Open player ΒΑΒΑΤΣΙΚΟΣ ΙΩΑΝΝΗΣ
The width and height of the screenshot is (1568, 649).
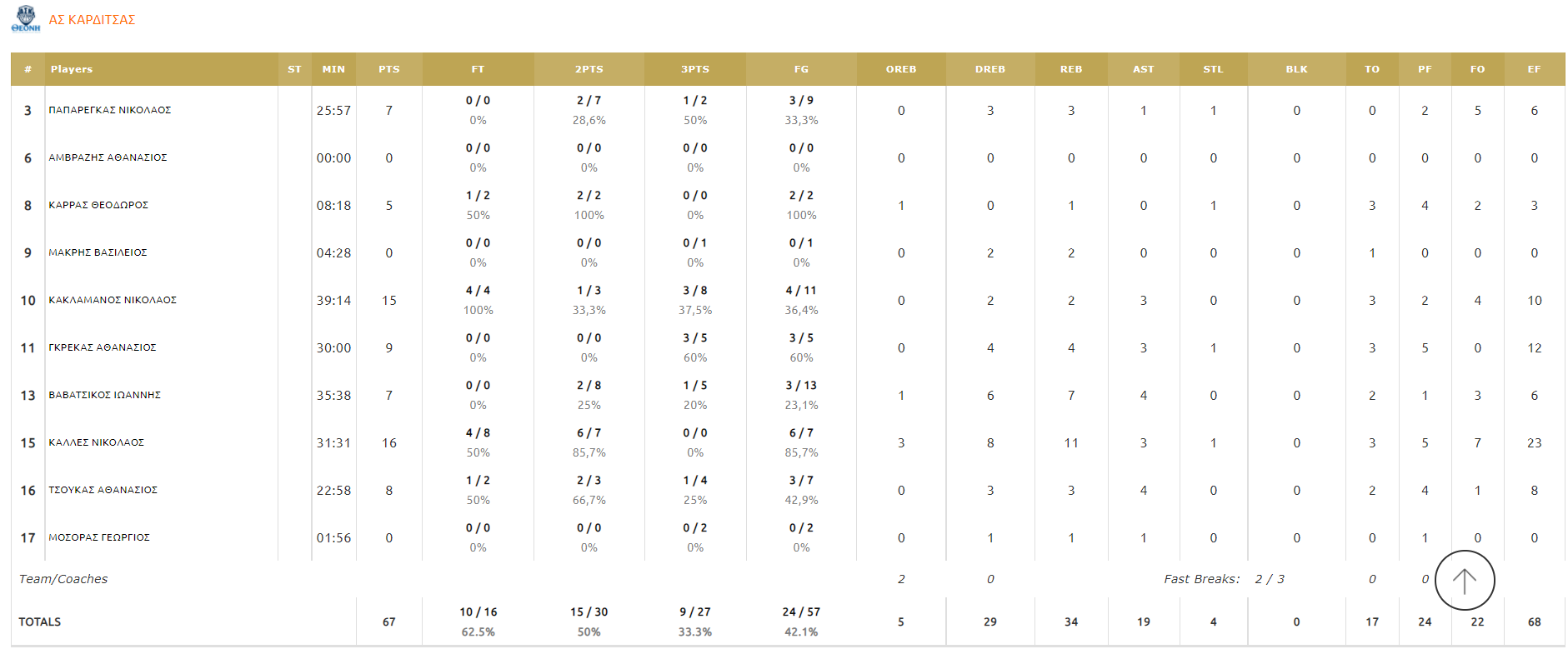[105, 395]
